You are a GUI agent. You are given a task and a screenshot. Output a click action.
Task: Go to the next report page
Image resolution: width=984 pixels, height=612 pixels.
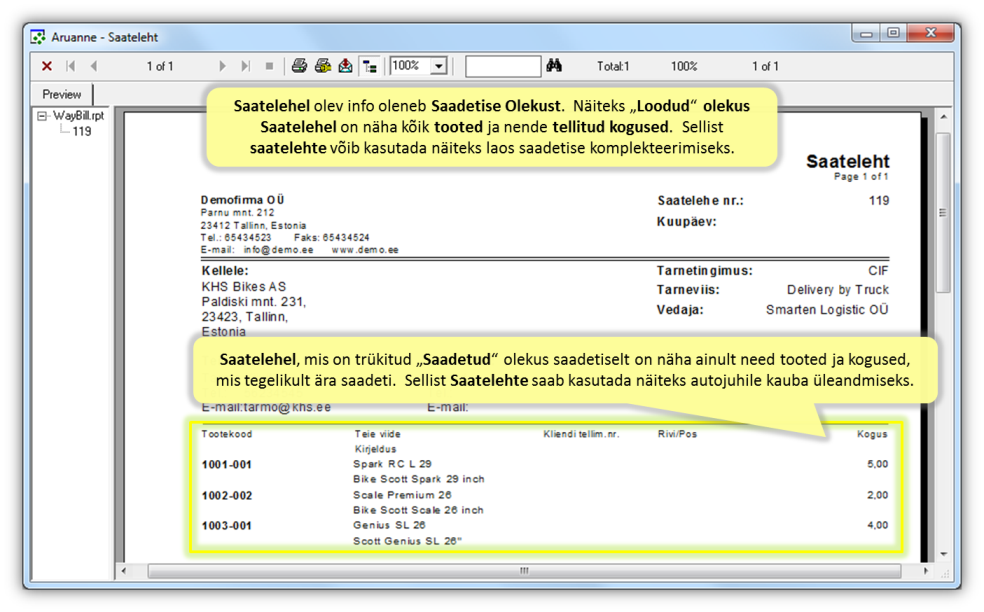222,66
